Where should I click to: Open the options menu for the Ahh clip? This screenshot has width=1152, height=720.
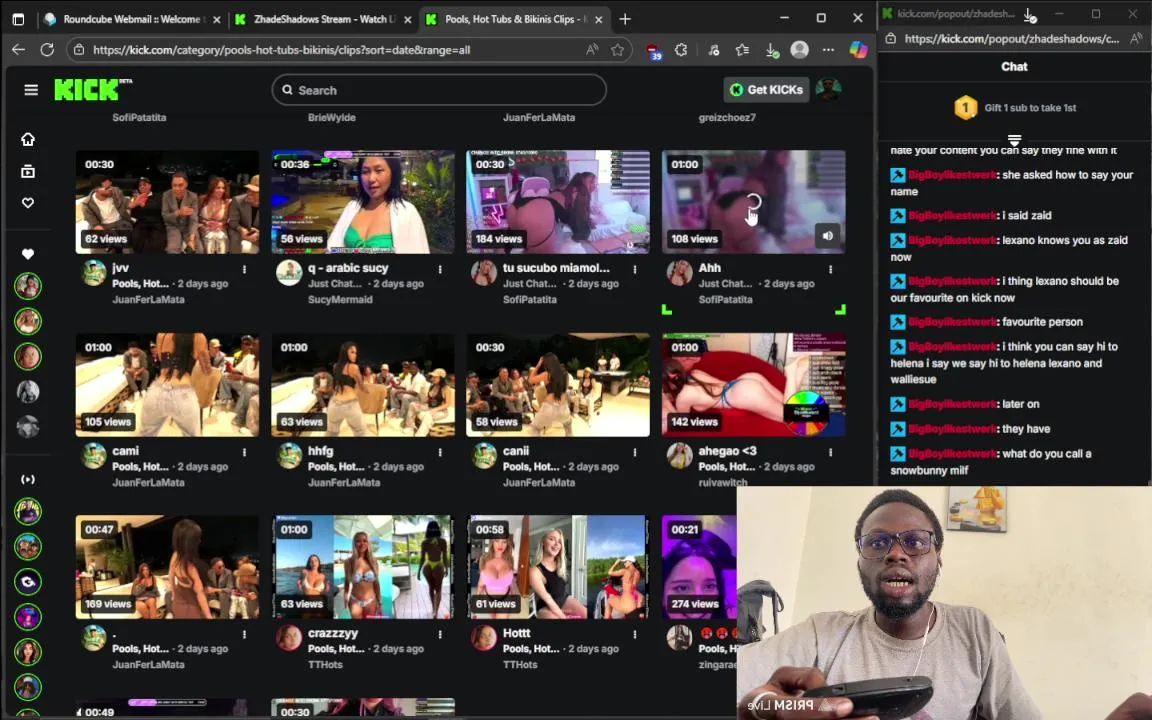(x=830, y=270)
